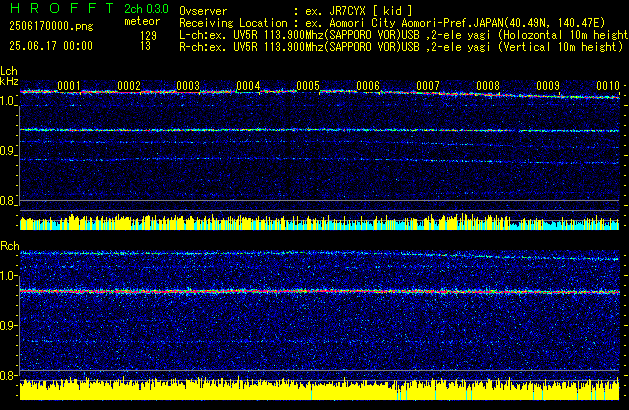Click the L-ch receiver description line

click(x=404, y=35)
